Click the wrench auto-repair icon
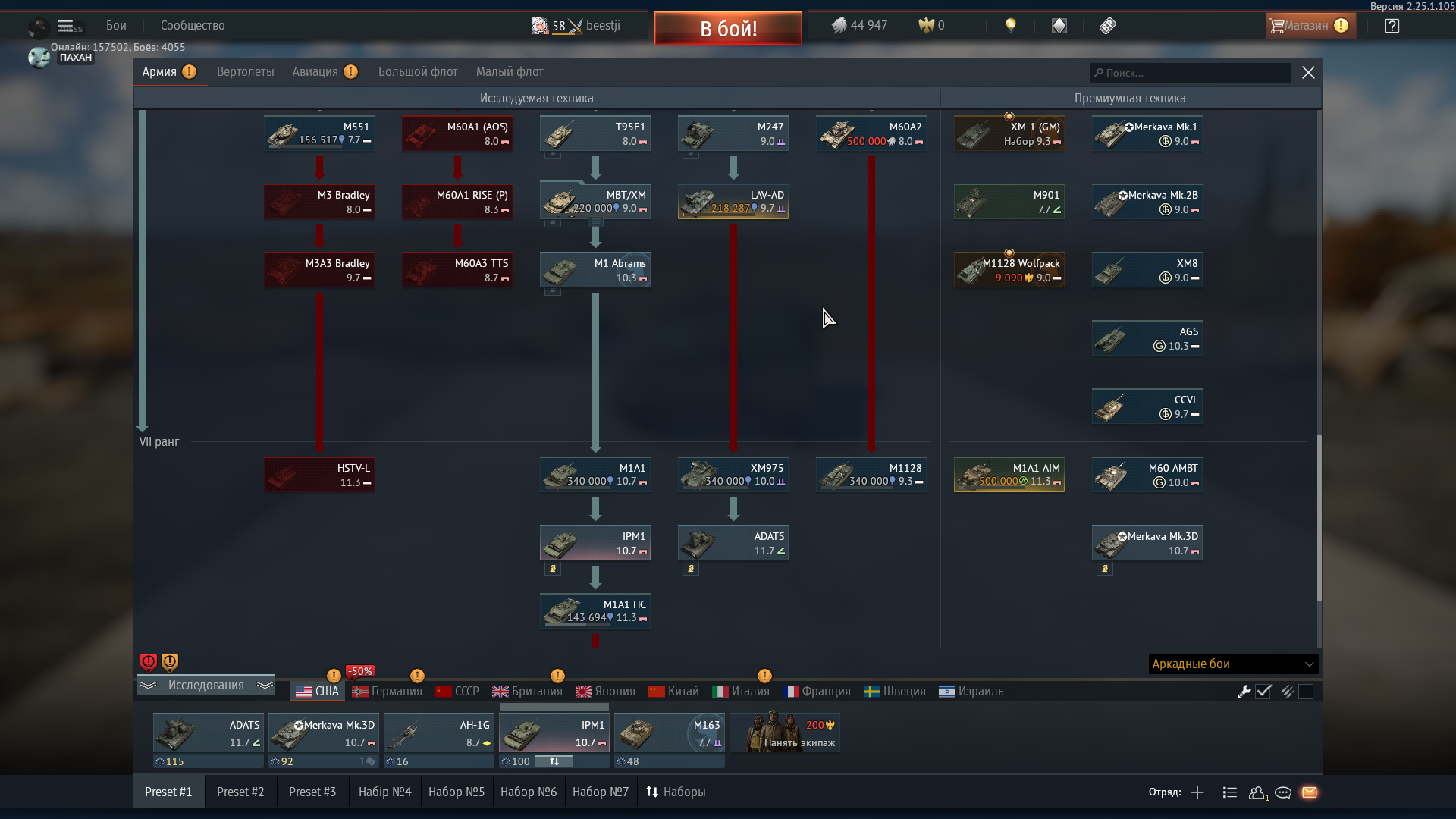The height and width of the screenshot is (819, 1456). pos(1244,692)
